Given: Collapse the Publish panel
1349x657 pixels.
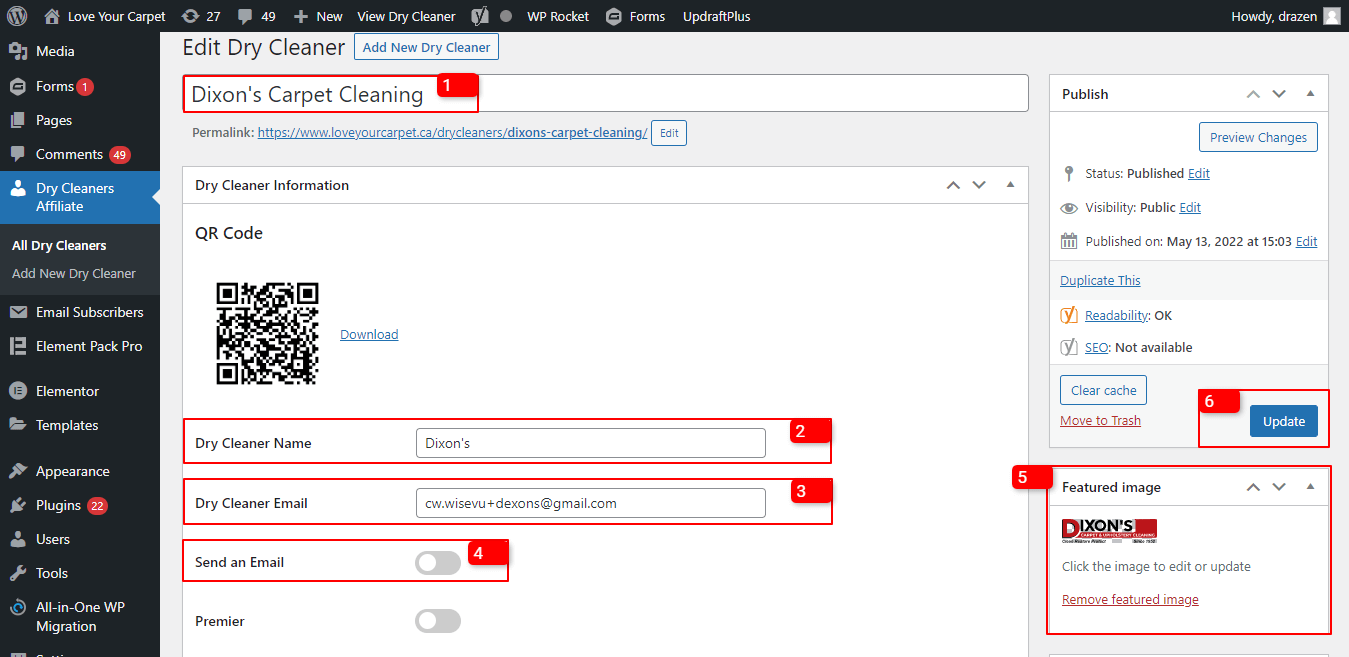Looking at the screenshot, I should [1310, 94].
